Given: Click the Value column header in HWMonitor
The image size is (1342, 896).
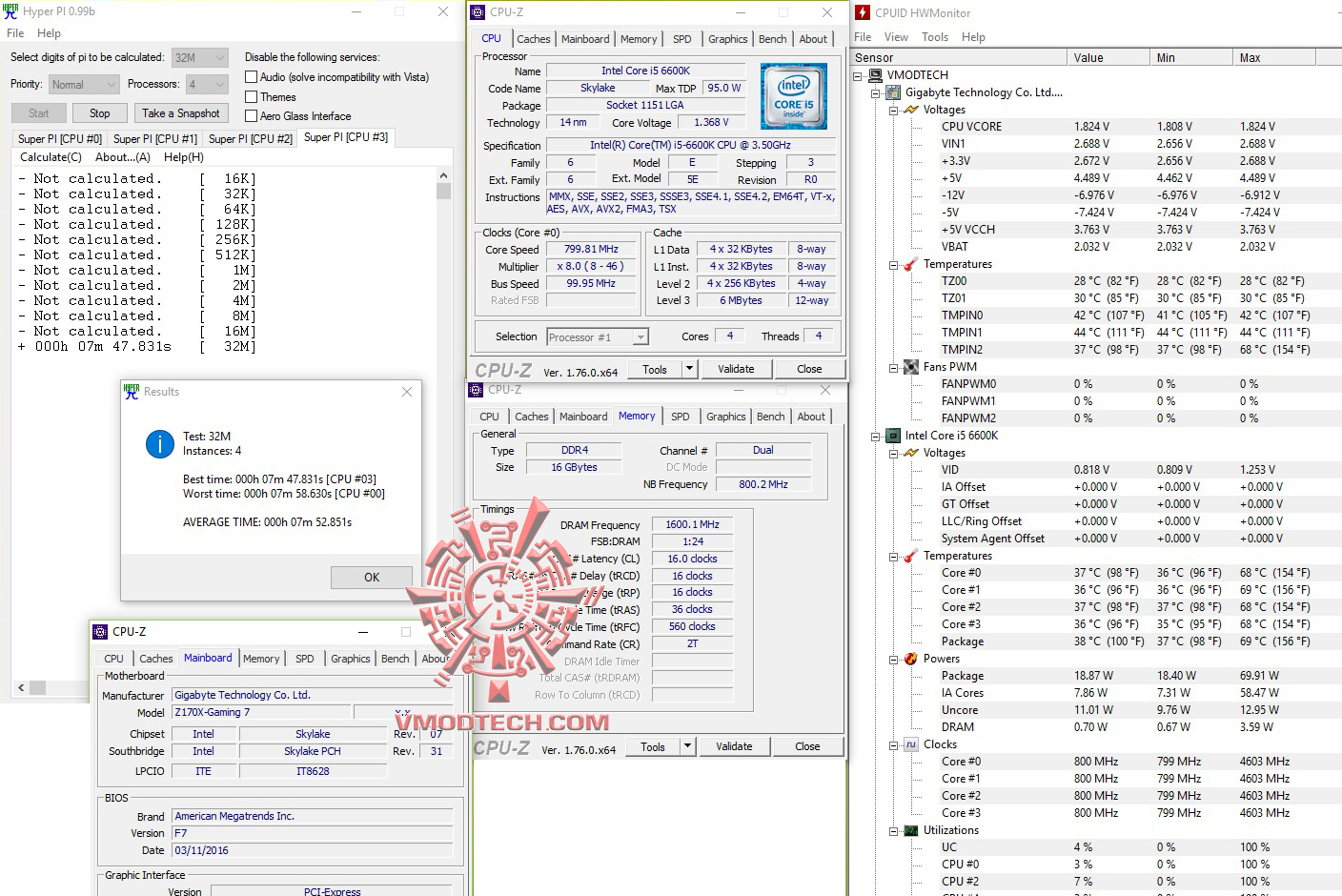Looking at the screenshot, I should click(1107, 58).
